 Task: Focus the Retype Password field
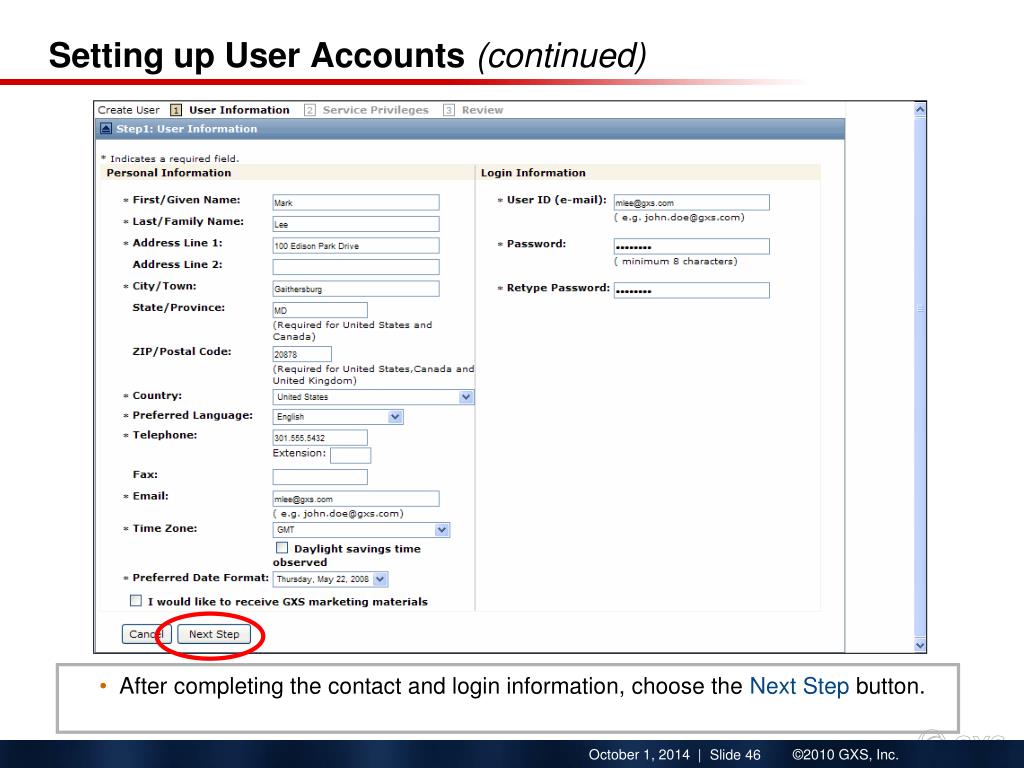point(692,290)
